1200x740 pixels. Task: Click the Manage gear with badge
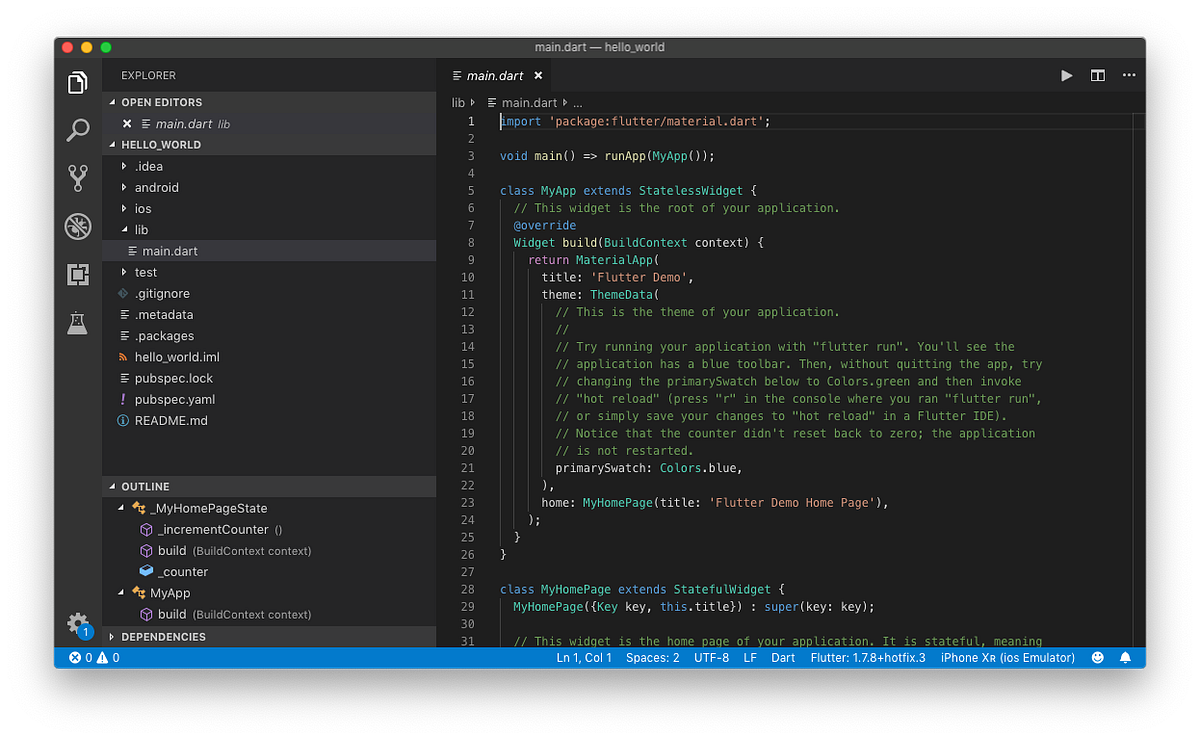click(x=78, y=623)
